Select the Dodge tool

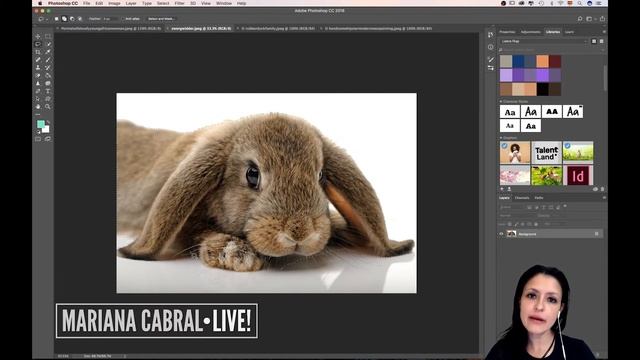pos(48,83)
